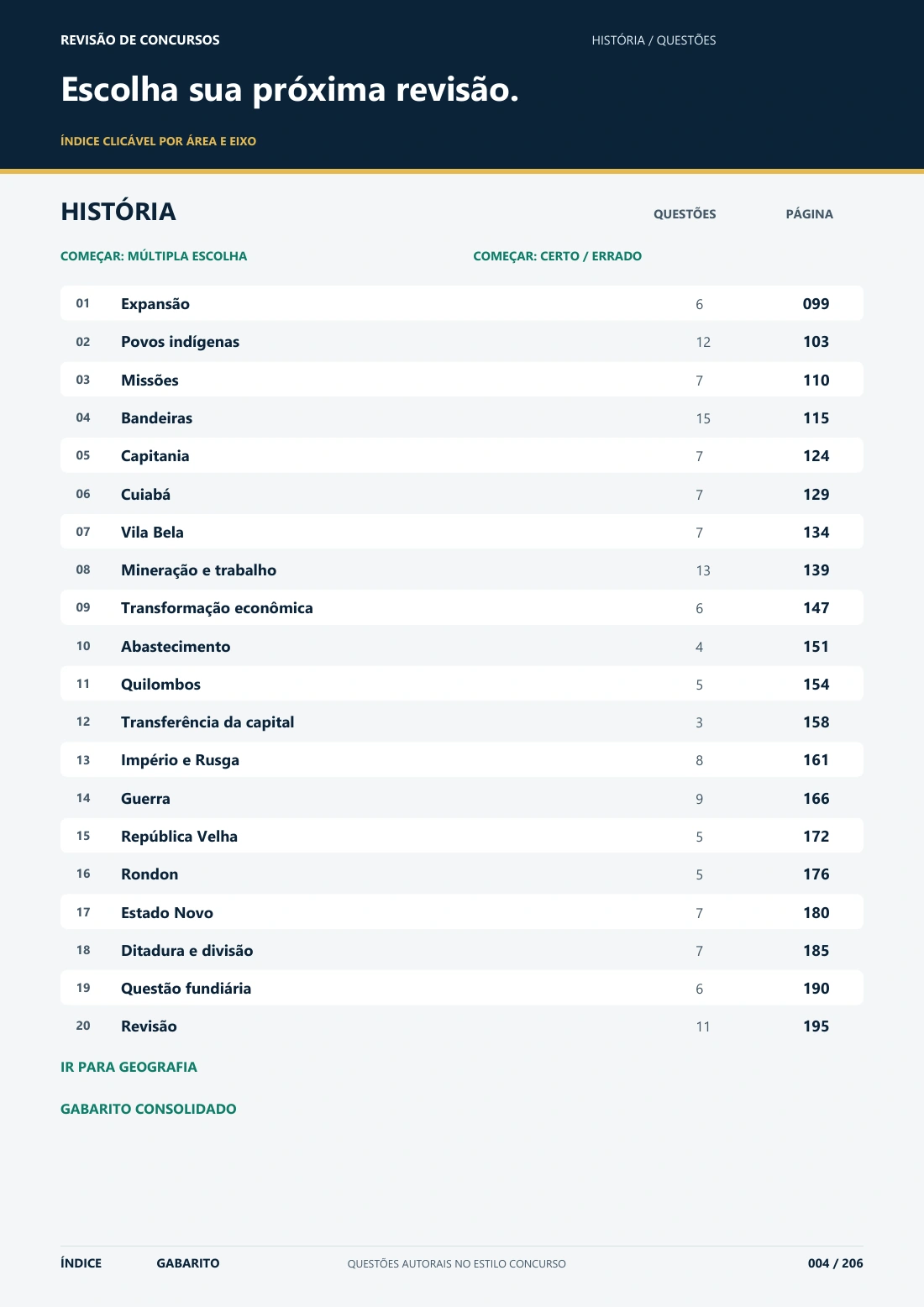
Task: Click page number 139
Action: click(x=816, y=570)
